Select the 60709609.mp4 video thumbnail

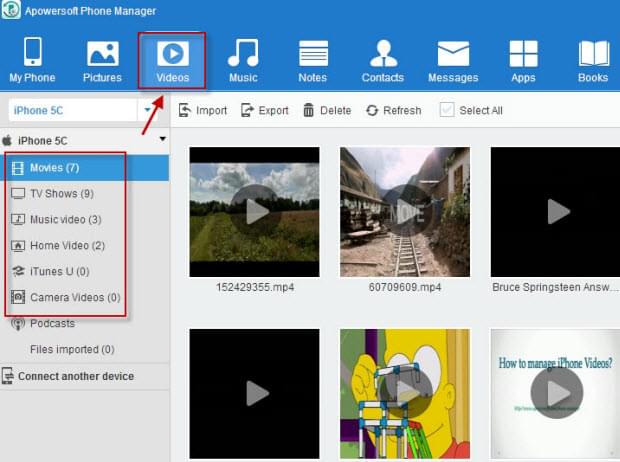[405, 212]
